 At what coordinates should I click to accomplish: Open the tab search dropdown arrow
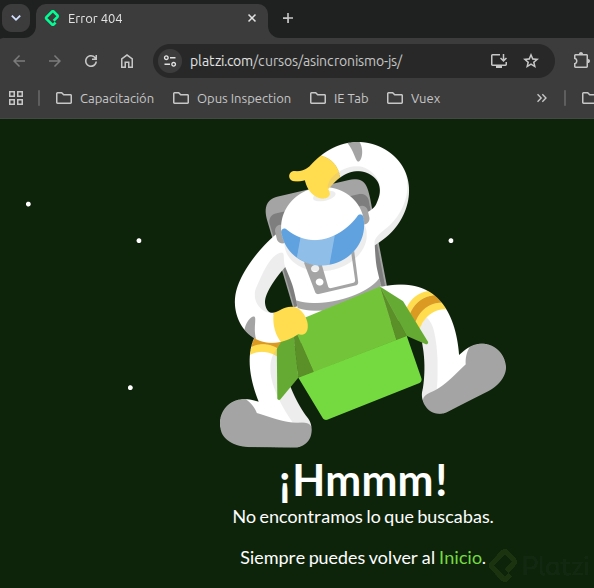pyautogui.click(x=16, y=18)
